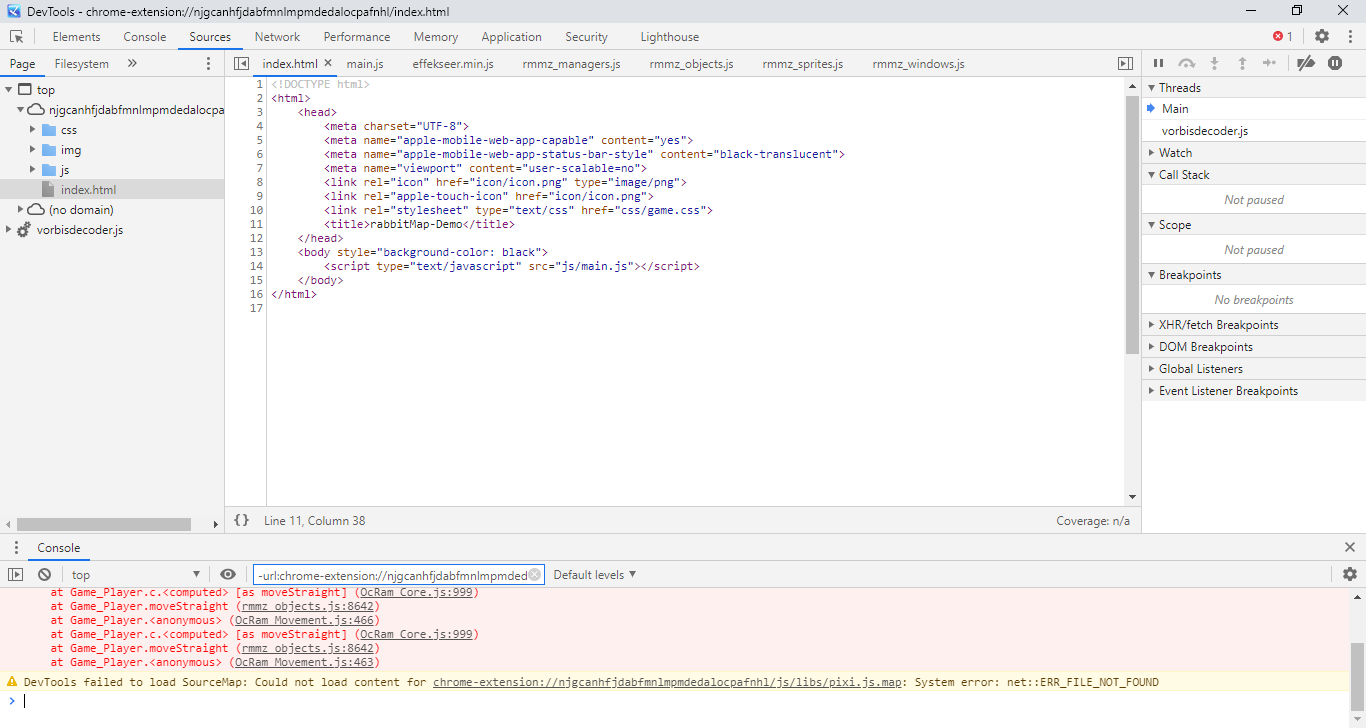Open the Default levels dropdown
Viewport: 1366px width, 728px height.
(x=595, y=575)
